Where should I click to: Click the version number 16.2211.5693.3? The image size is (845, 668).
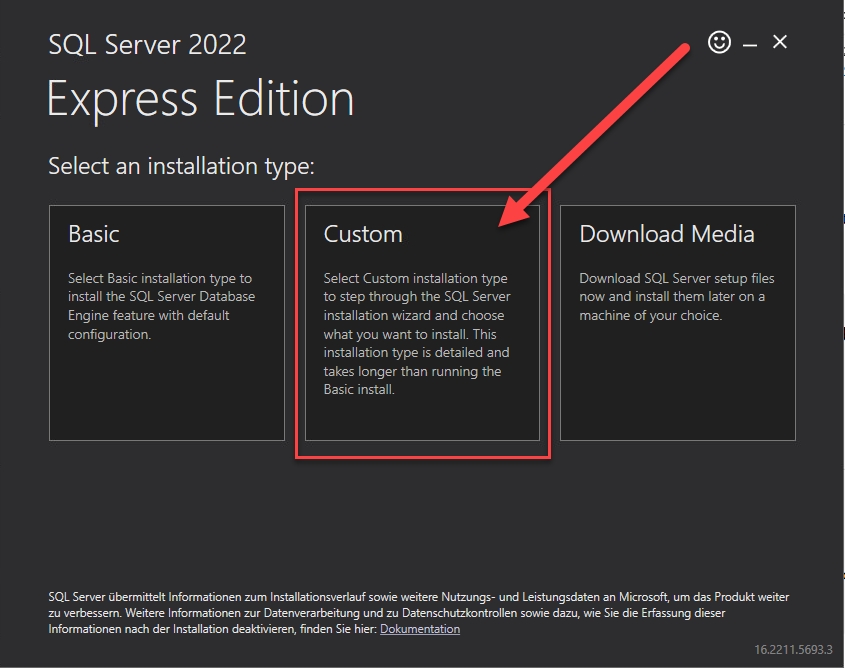click(793, 649)
